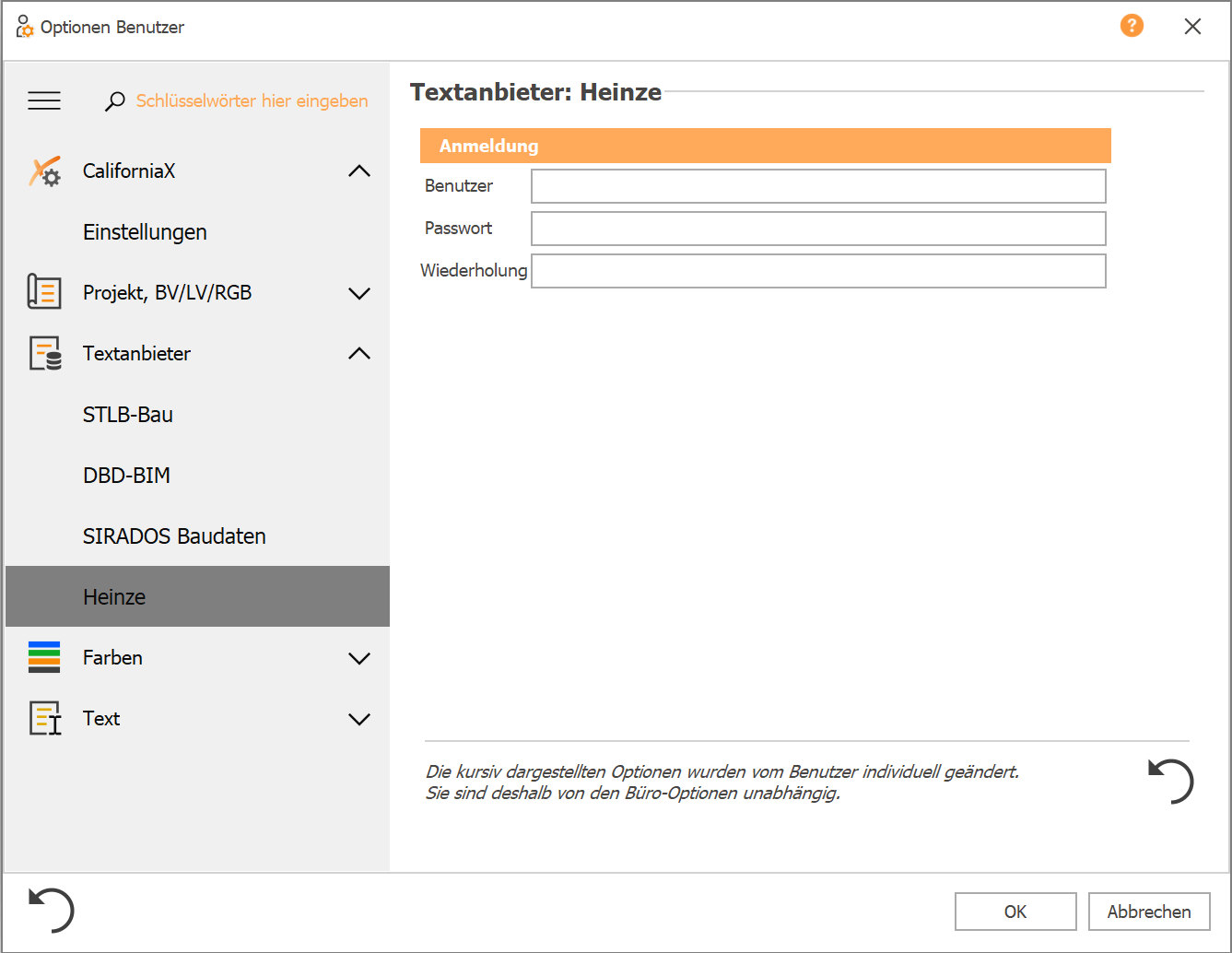
Task: Close the Optionen Benutzer dialog
Action: pyautogui.click(x=1192, y=26)
